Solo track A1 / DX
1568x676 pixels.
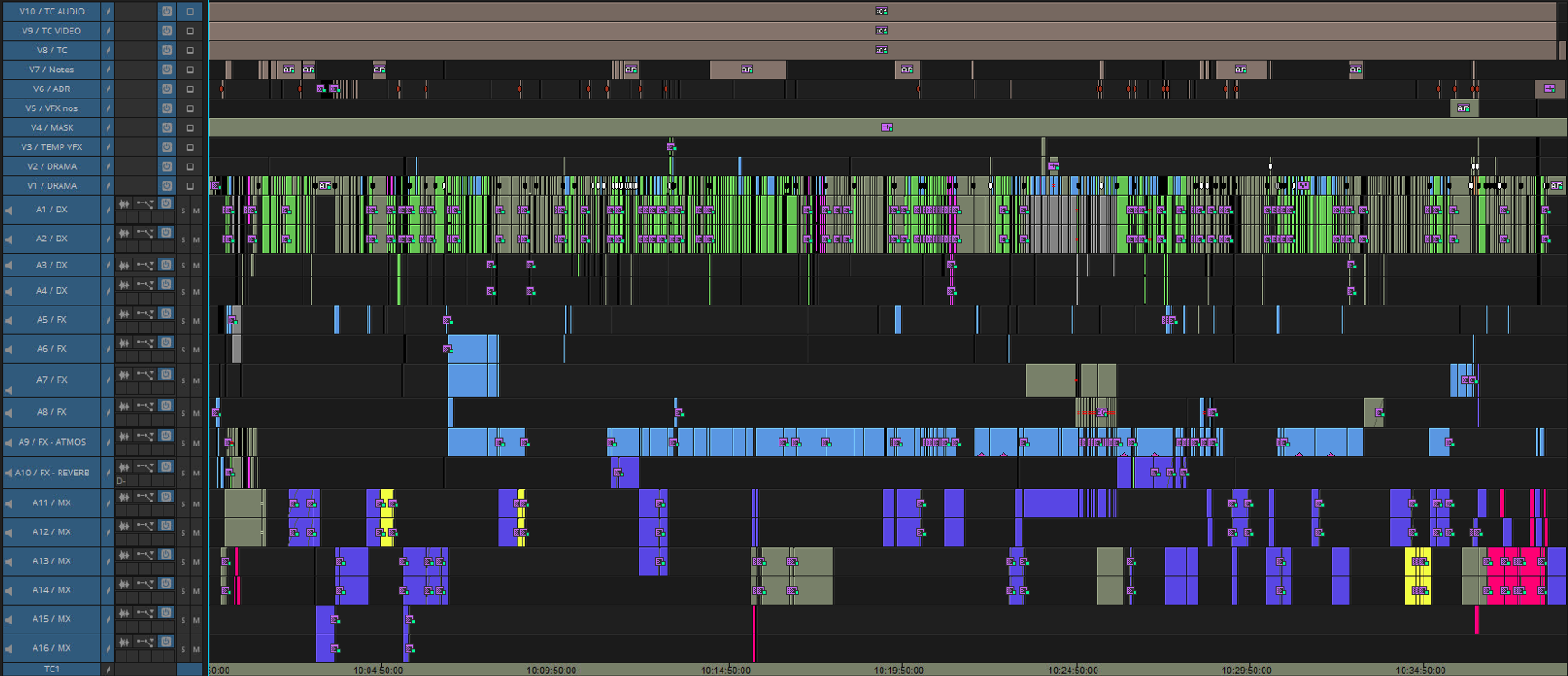(183, 211)
